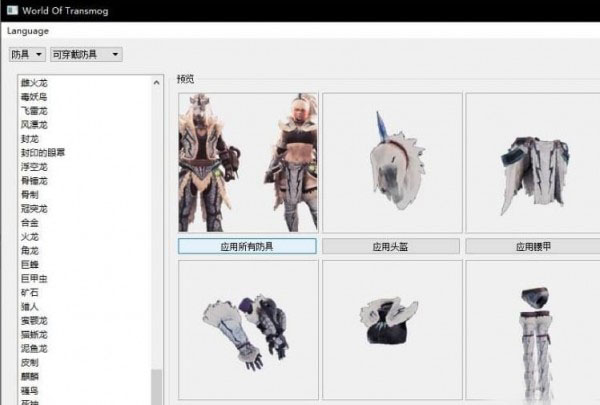Select 风漂龙 in the armor list
This screenshot has height=405, width=600.
[34, 125]
